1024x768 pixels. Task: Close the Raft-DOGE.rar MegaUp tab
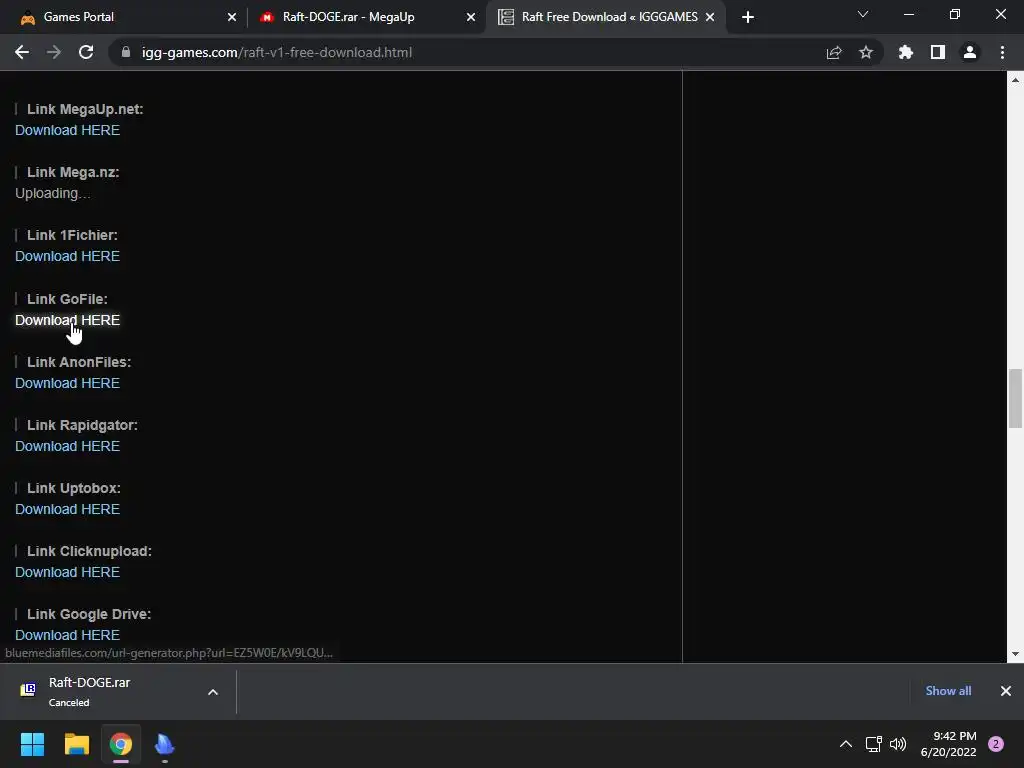471,17
